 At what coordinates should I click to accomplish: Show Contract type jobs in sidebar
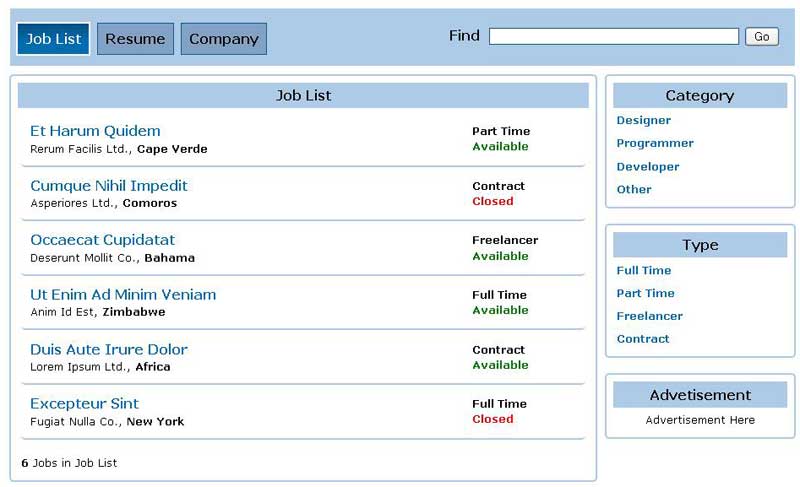point(643,339)
